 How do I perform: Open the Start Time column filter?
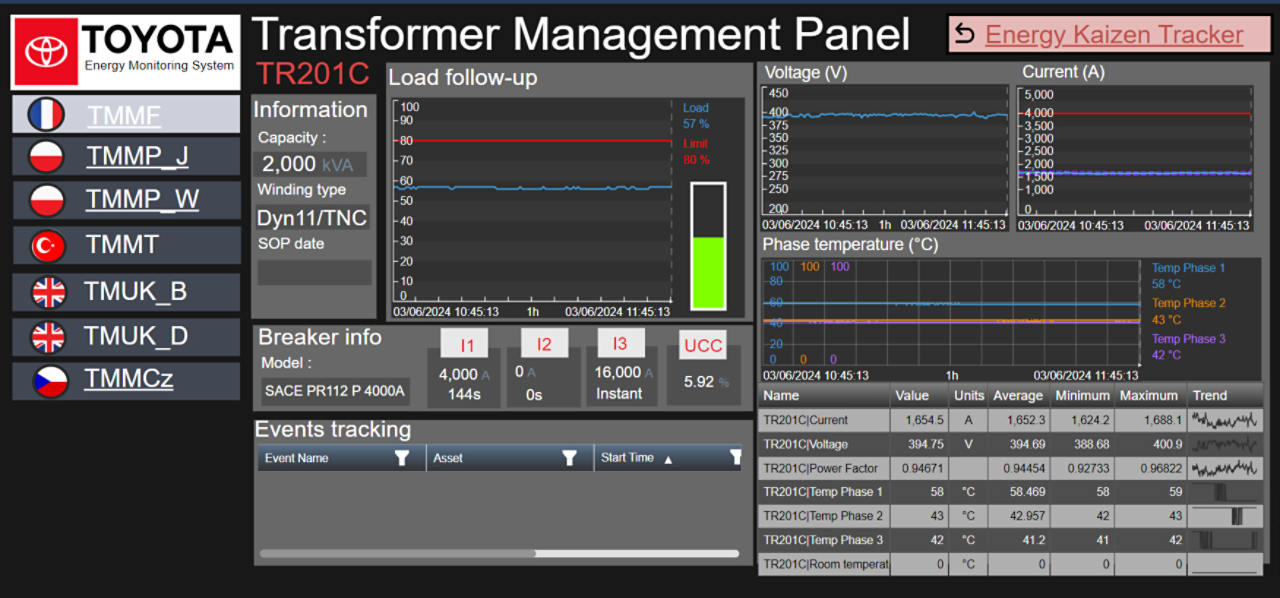pos(735,458)
